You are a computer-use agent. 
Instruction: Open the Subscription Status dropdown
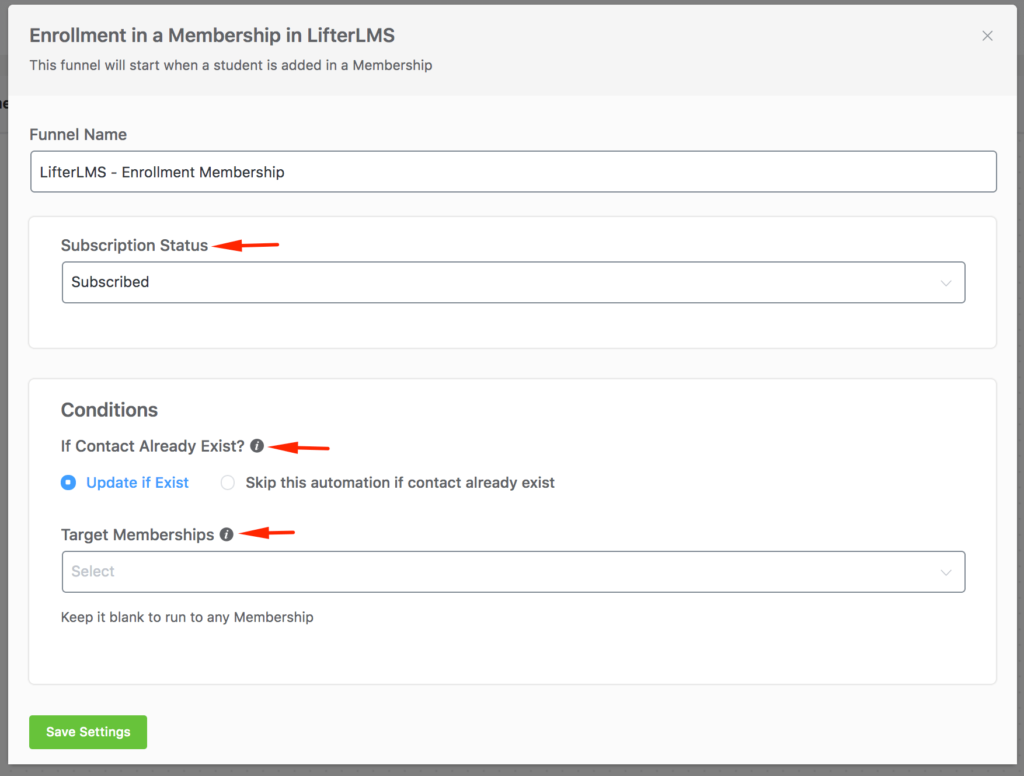pyautogui.click(x=513, y=282)
